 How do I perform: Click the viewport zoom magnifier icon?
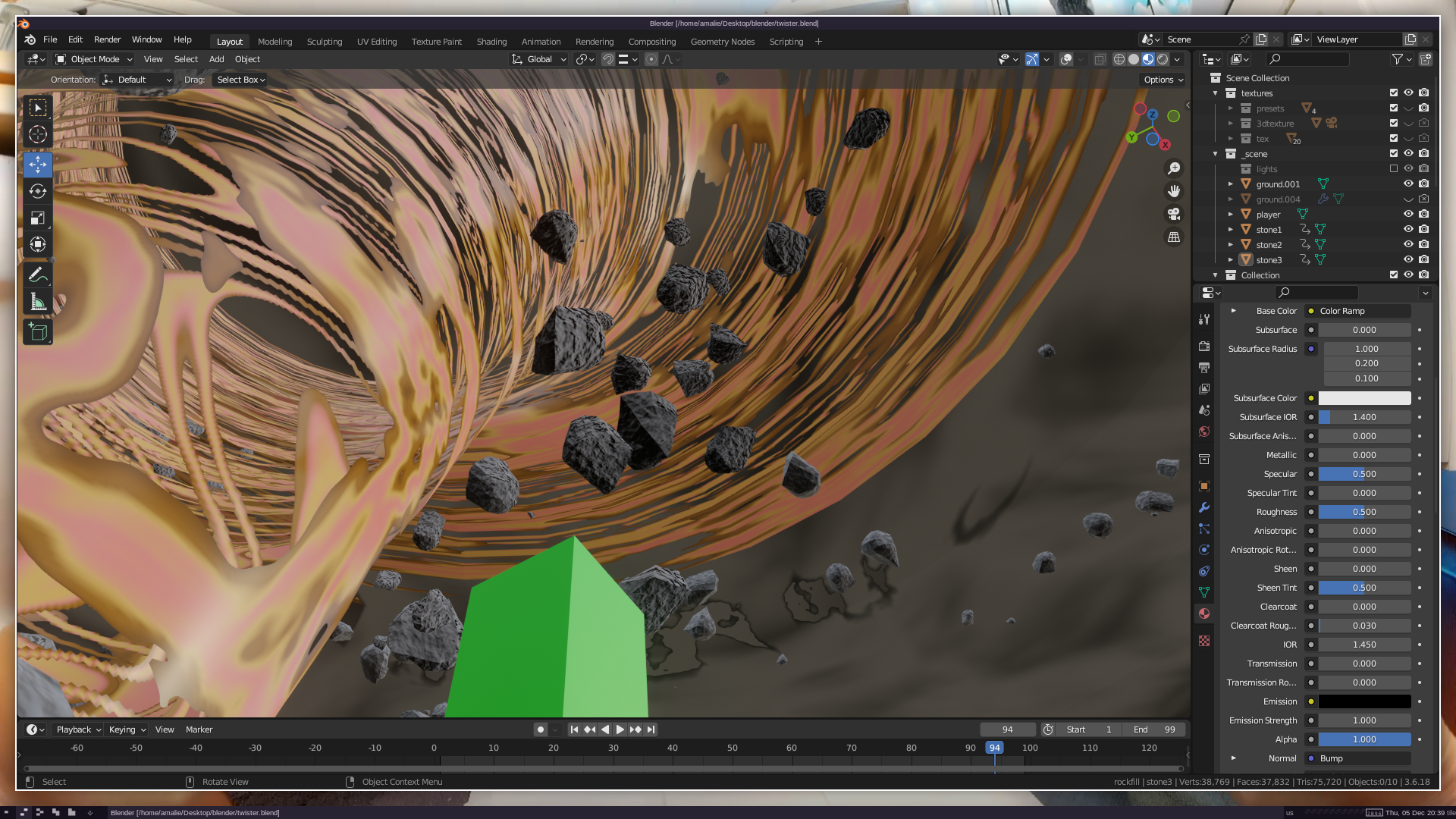click(1174, 168)
